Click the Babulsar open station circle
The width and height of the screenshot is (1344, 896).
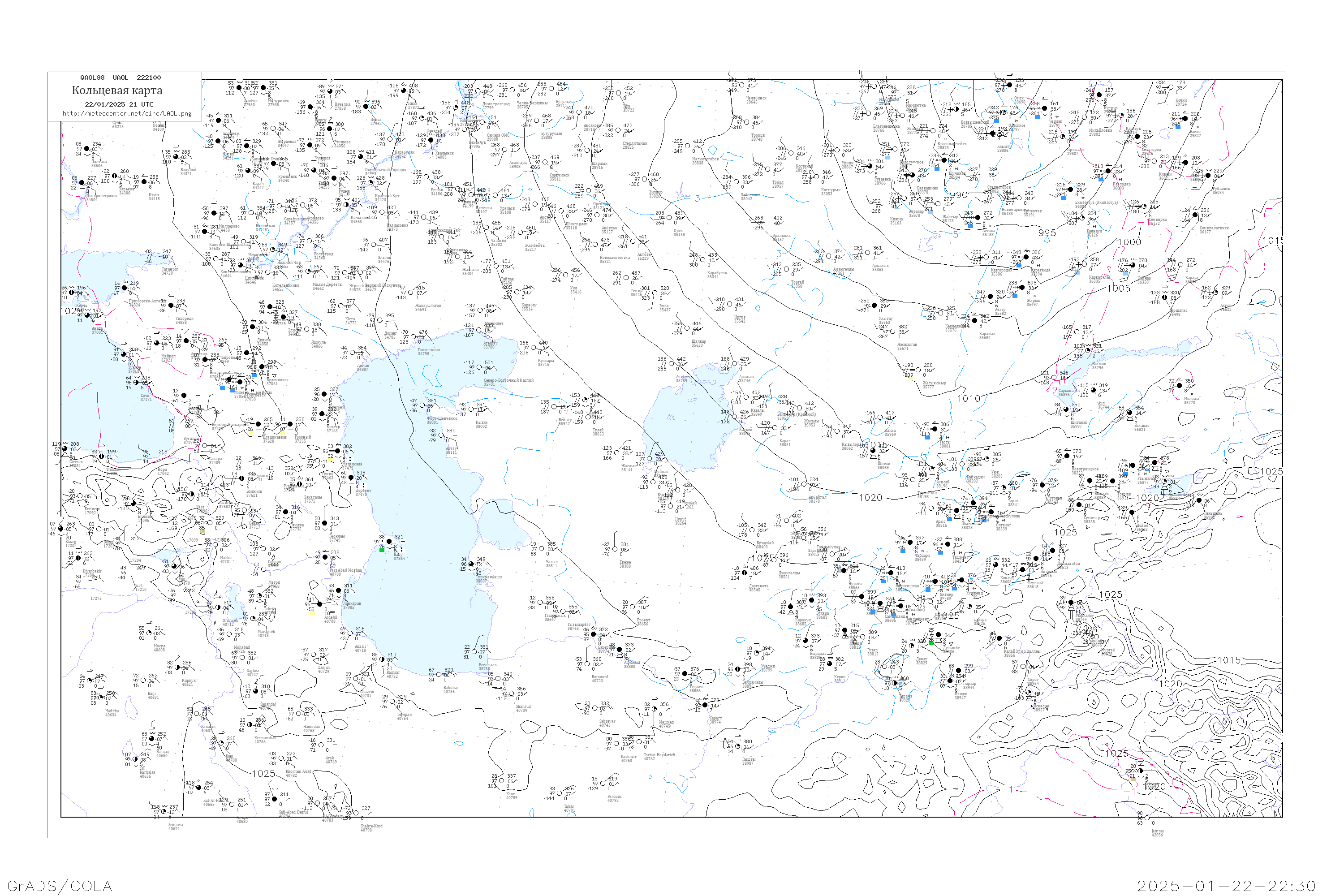(x=439, y=675)
